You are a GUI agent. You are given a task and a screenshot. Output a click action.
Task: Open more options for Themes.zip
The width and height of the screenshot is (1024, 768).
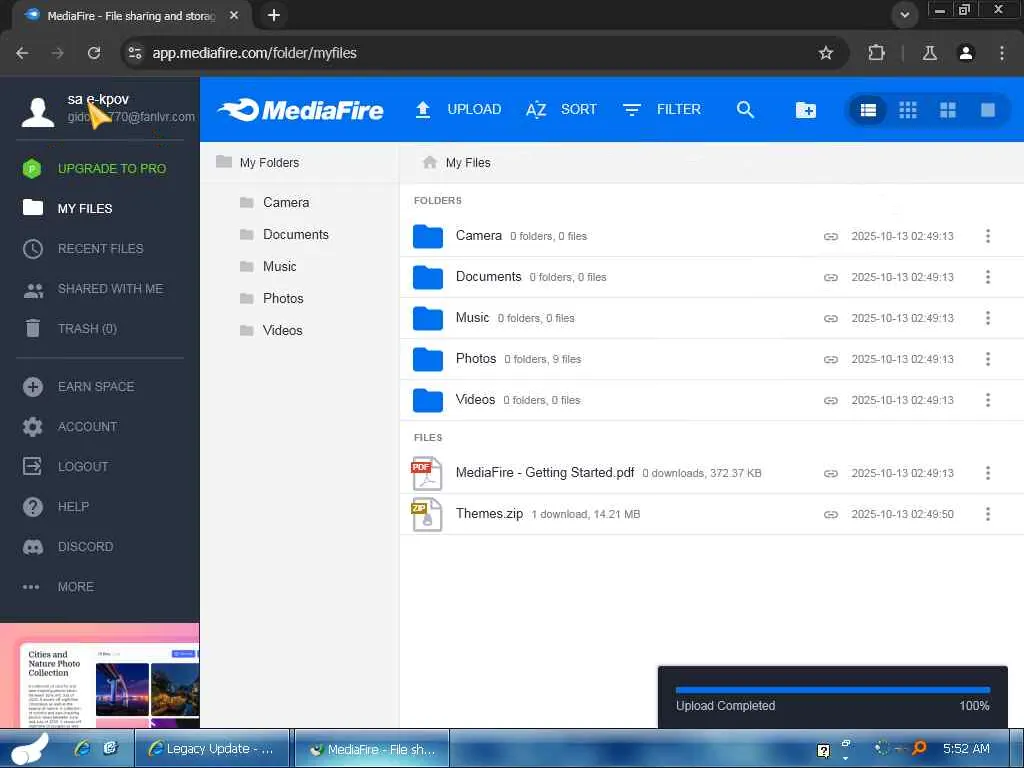pos(987,514)
